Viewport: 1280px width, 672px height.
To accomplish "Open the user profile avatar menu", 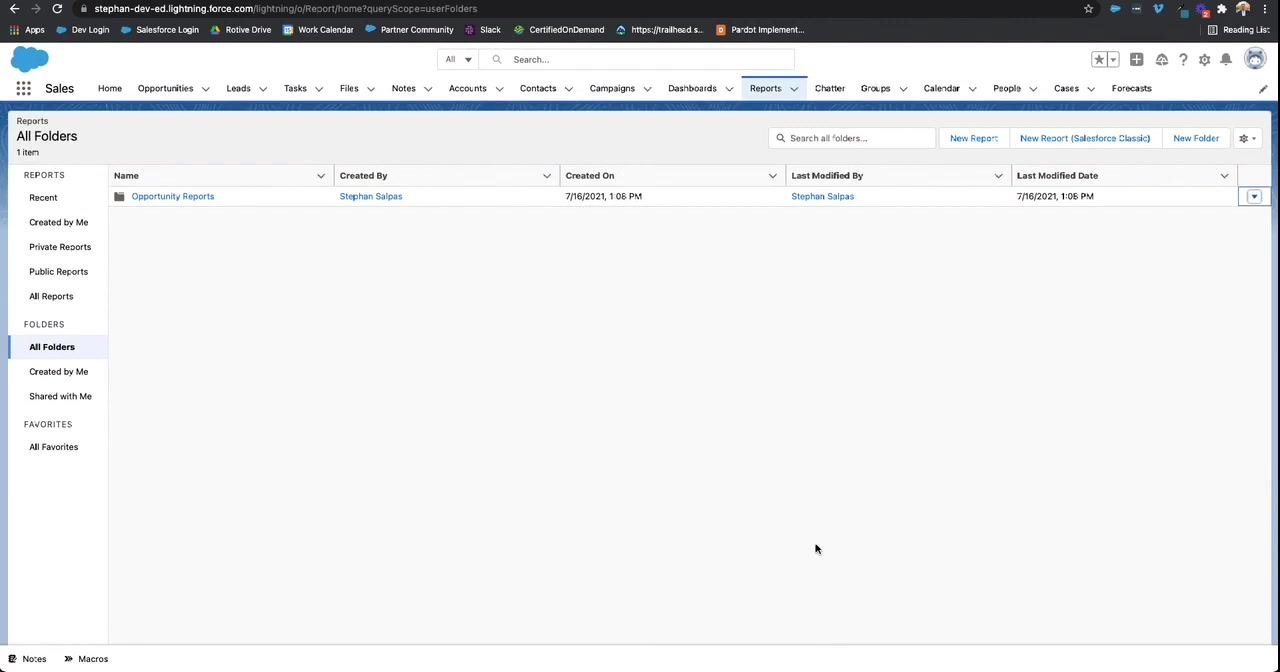I will click(1255, 59).
